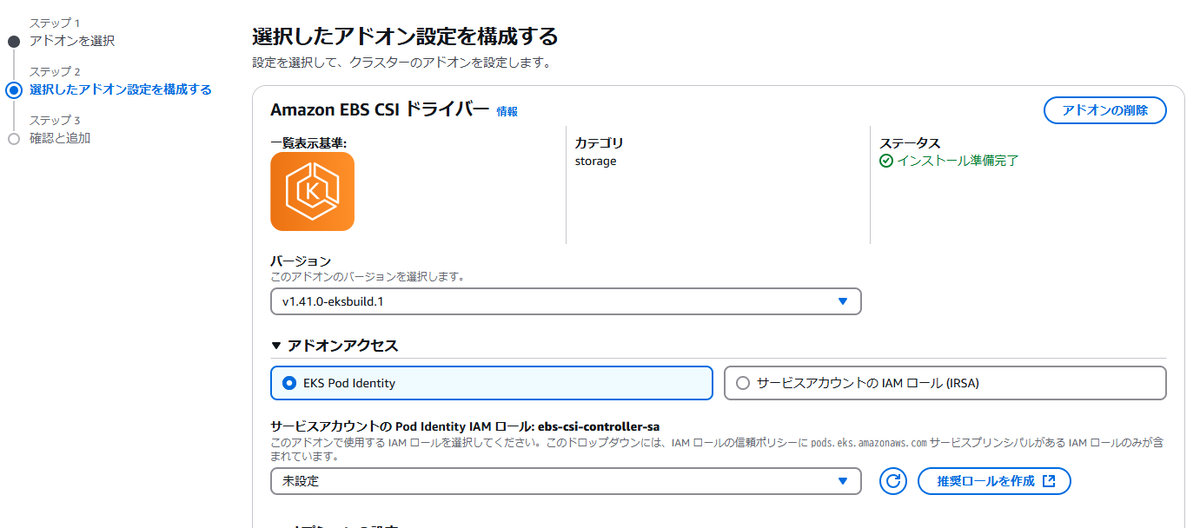Click the カテゴリ column label
This screenshot has height=528, width=1200.
599,143
